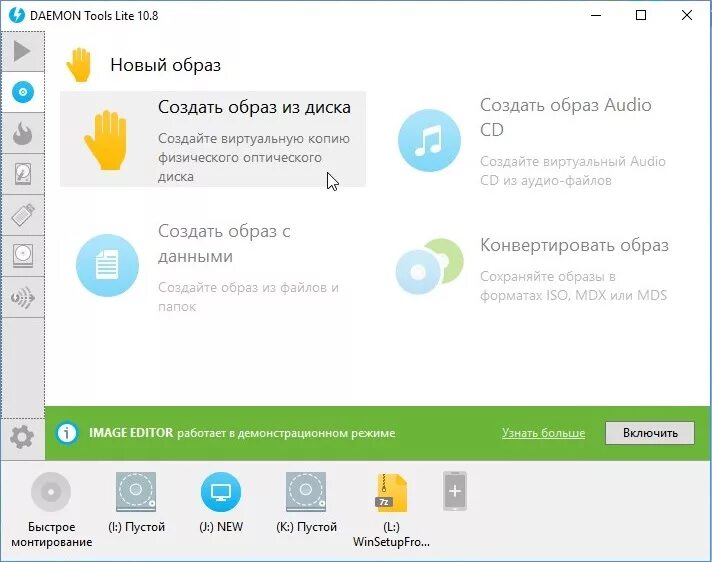
Task: Click the two-disc convert image icon
Action: [x=429, y=266]
